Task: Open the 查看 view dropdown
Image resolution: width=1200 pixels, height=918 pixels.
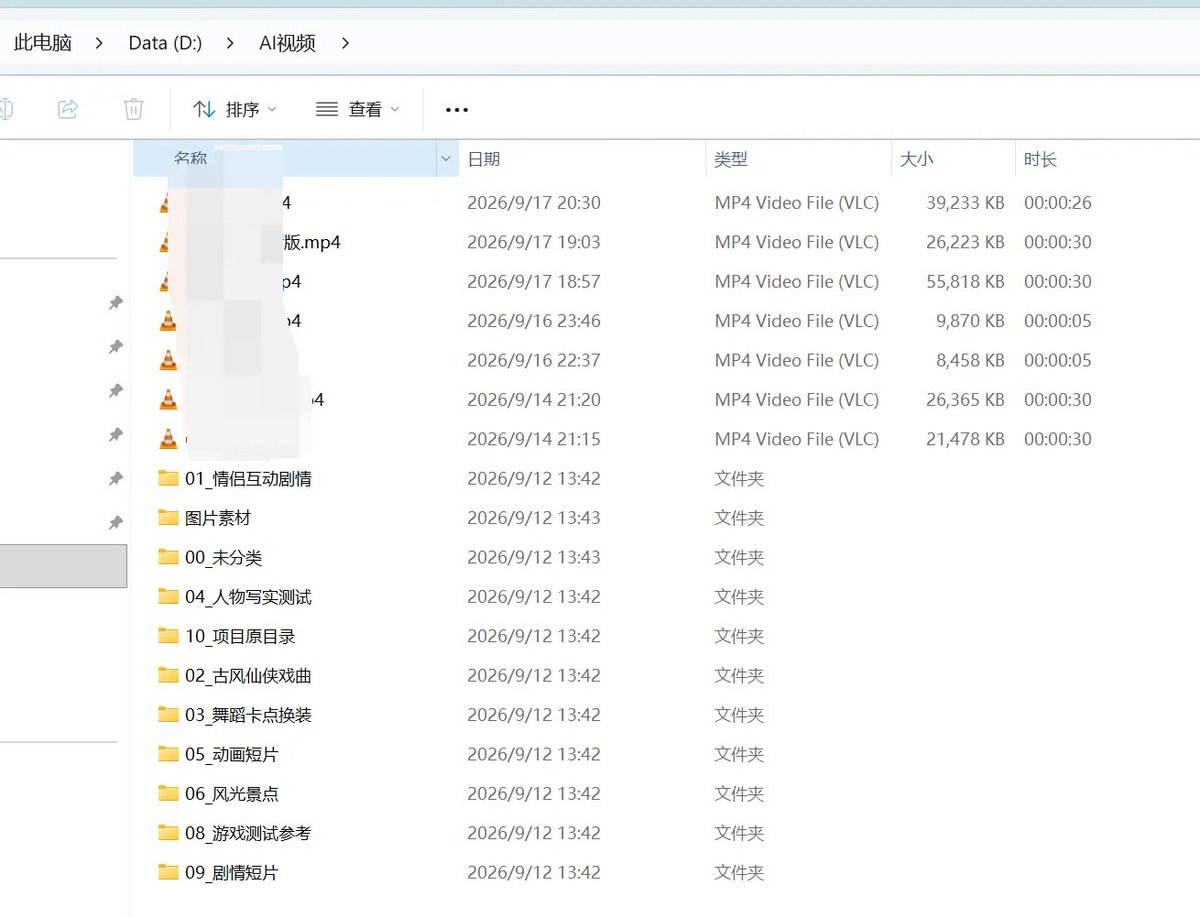Action: pos(357,109)
